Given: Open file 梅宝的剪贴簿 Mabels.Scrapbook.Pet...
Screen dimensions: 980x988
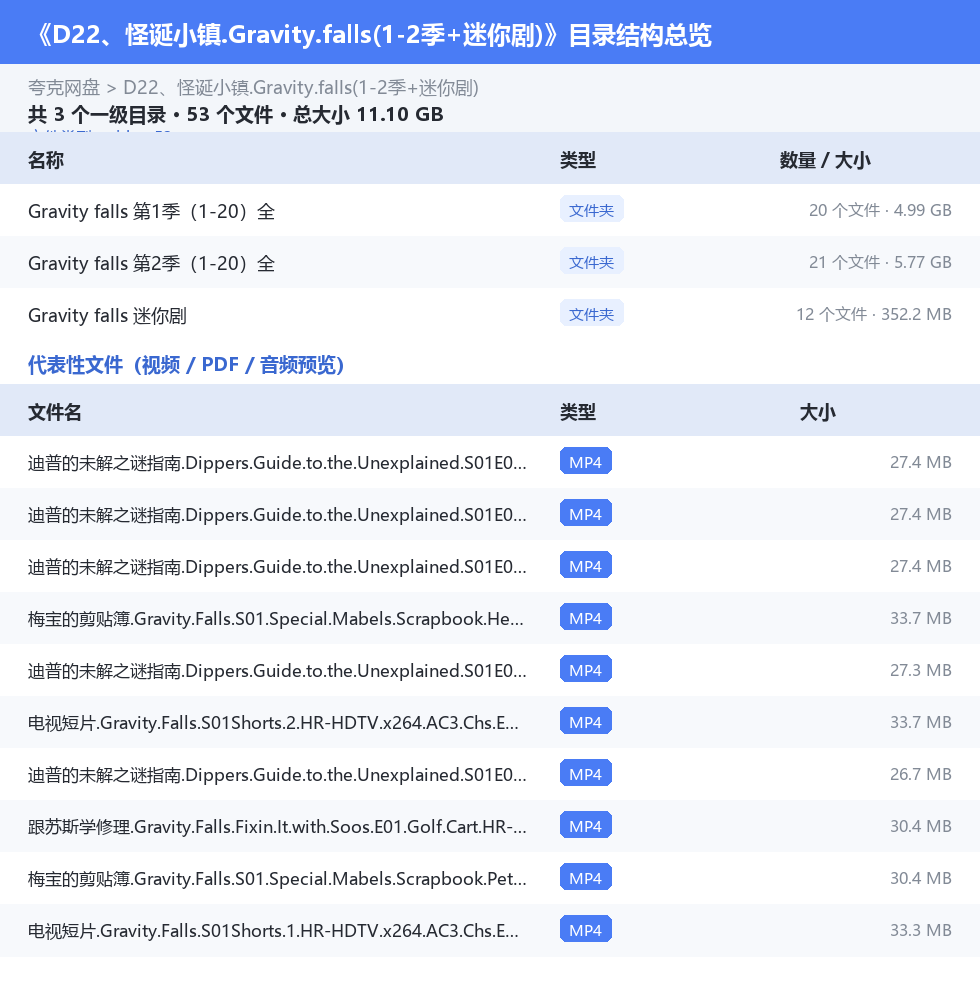Looking at the screenshot, I should pyautogui.click(x=277, y=879).
